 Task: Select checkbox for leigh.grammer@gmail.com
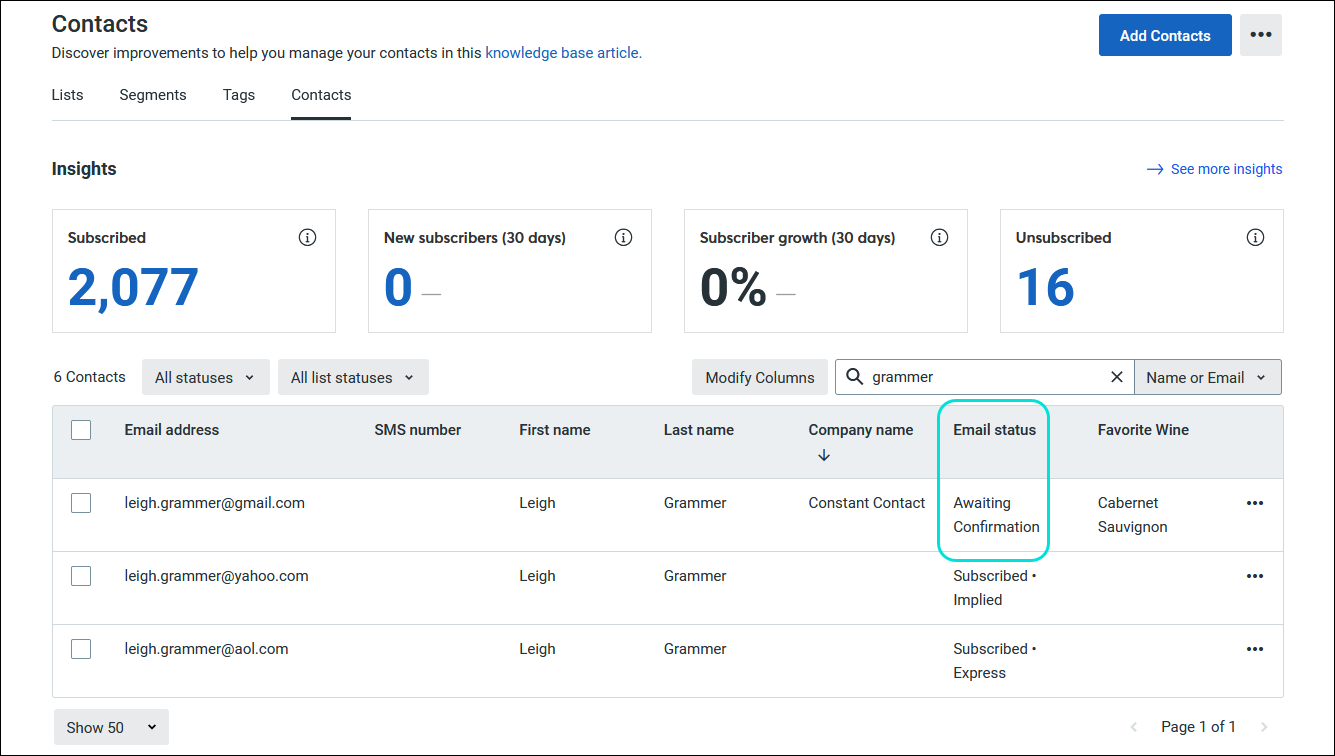pos(81,503)
